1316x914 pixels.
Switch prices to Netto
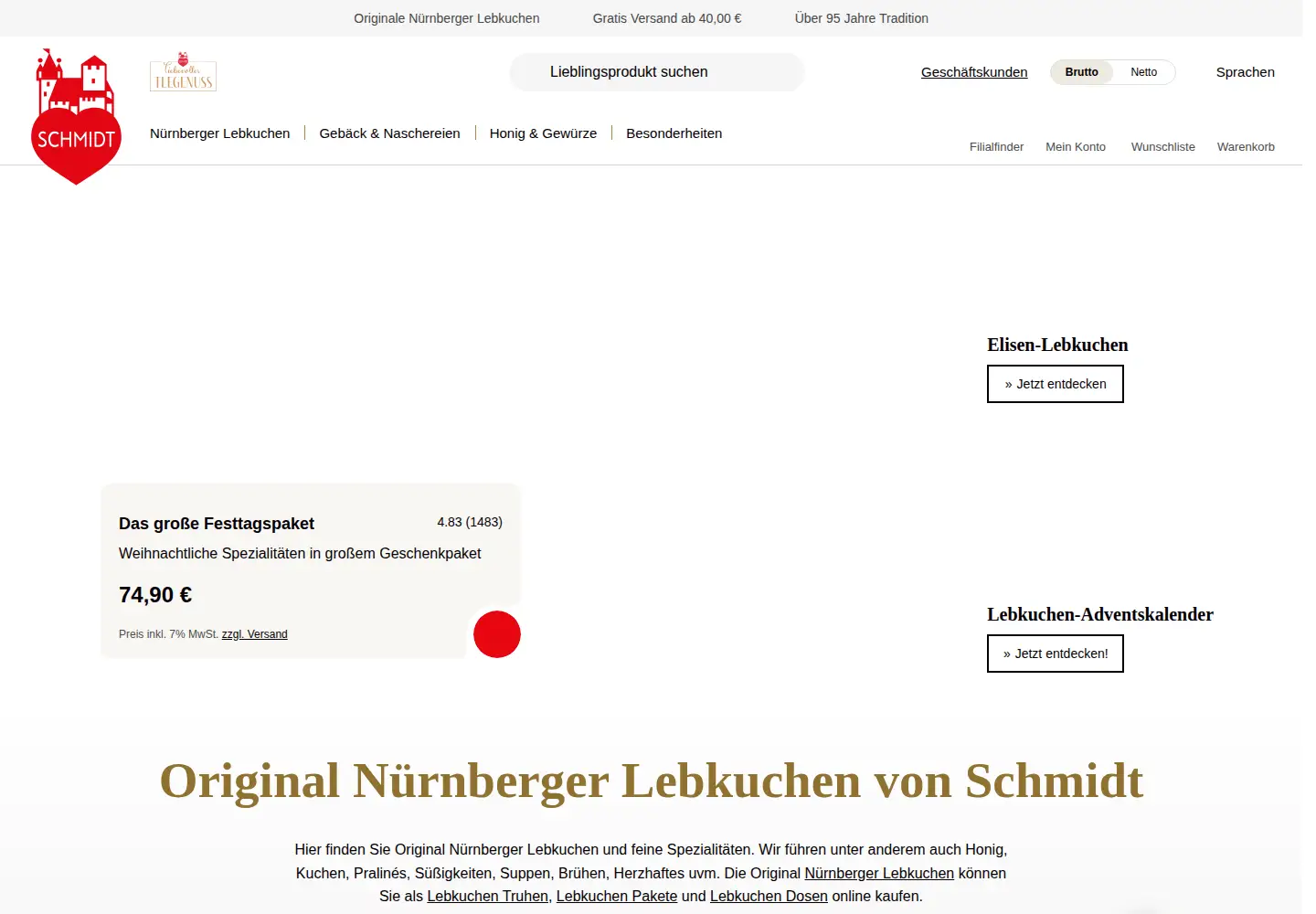tap(1143, 72)
